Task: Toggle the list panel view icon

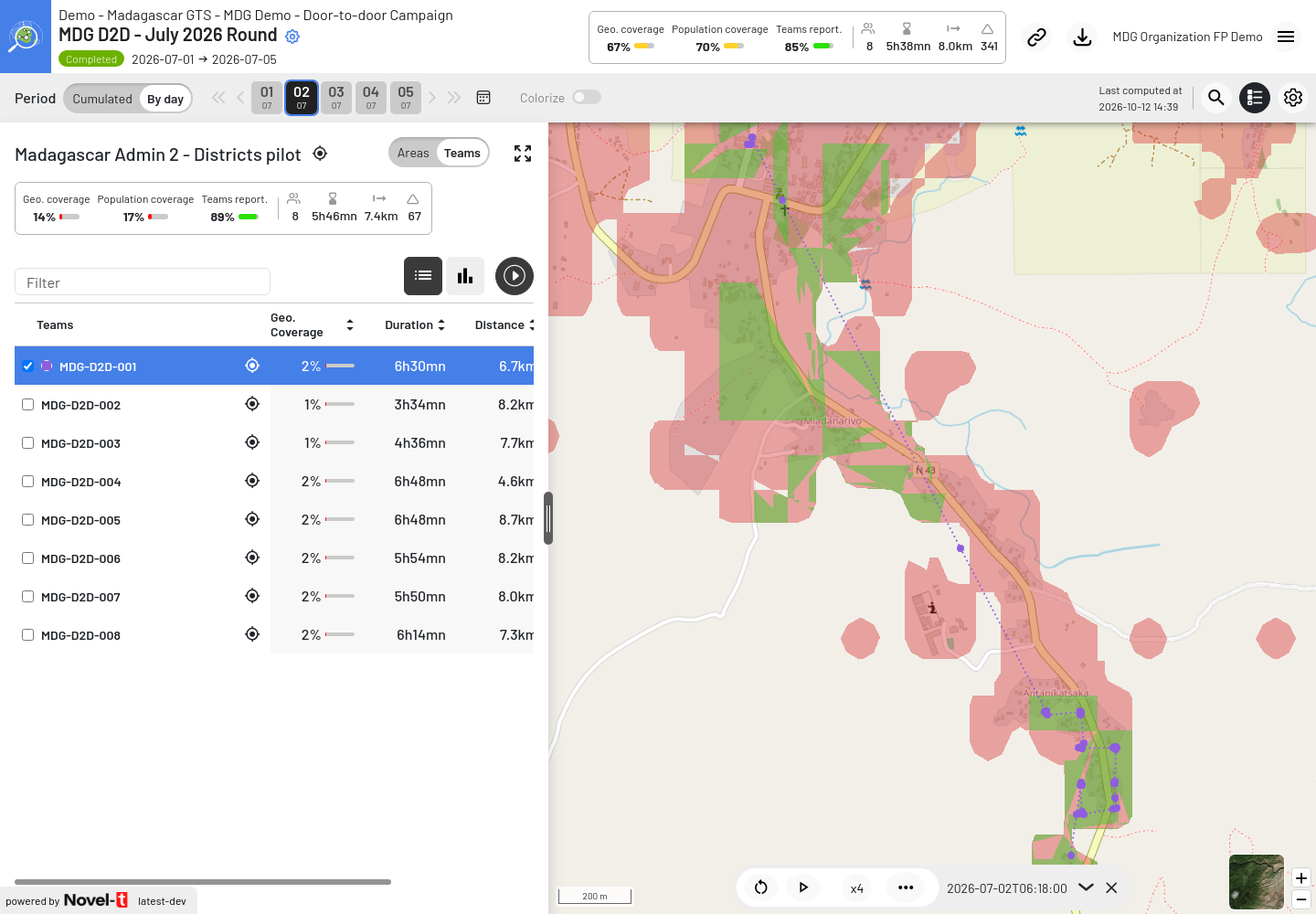Action: pos(1255,98)
